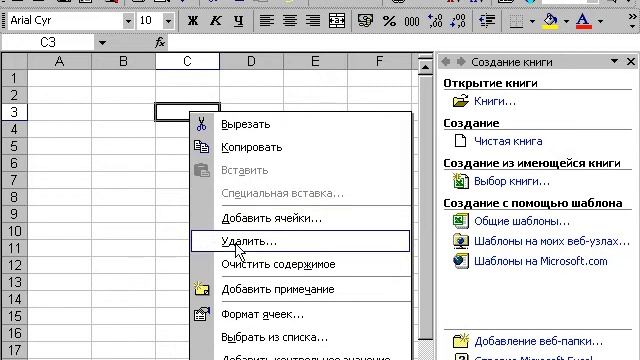Apply red font color to text
The width and height of the screenshot is (640, 360).
pos(584,20)
